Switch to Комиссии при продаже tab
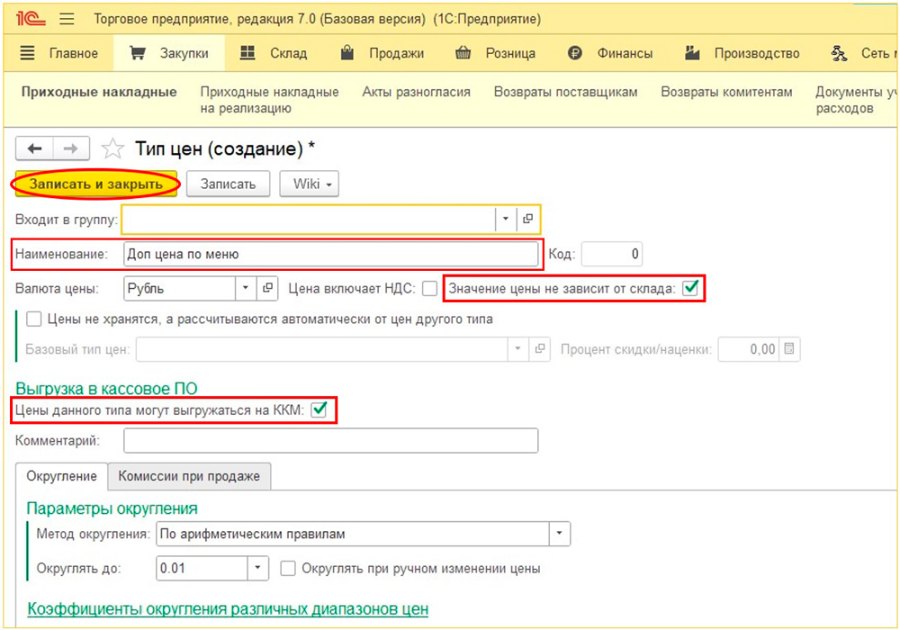 (189, 476)
